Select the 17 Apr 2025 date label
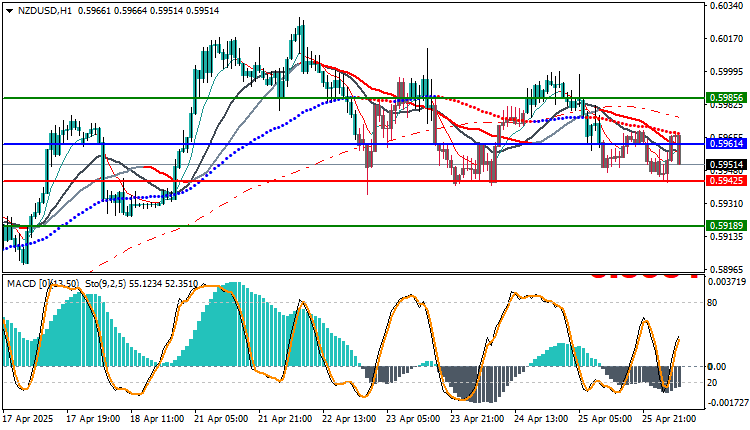 pyautogui.click(x=29, y=419)
